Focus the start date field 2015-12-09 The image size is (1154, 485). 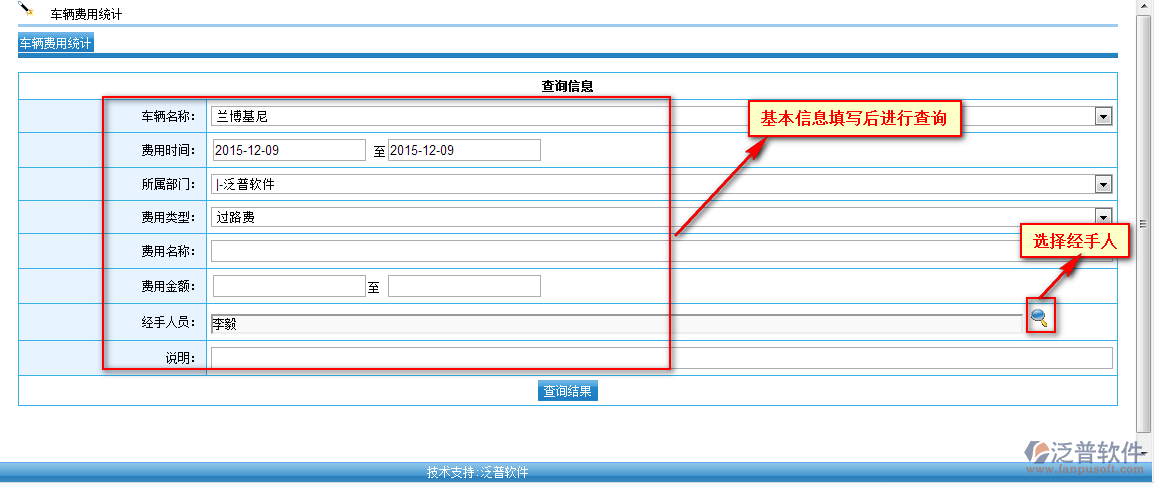[x=289, y=150]
